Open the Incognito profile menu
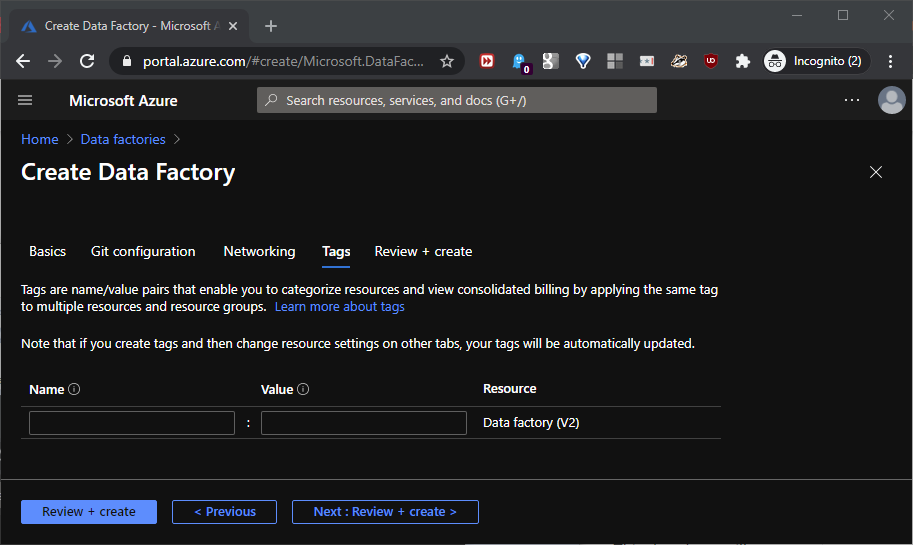This screenshot has height=545, width=913. click(815, 61)
